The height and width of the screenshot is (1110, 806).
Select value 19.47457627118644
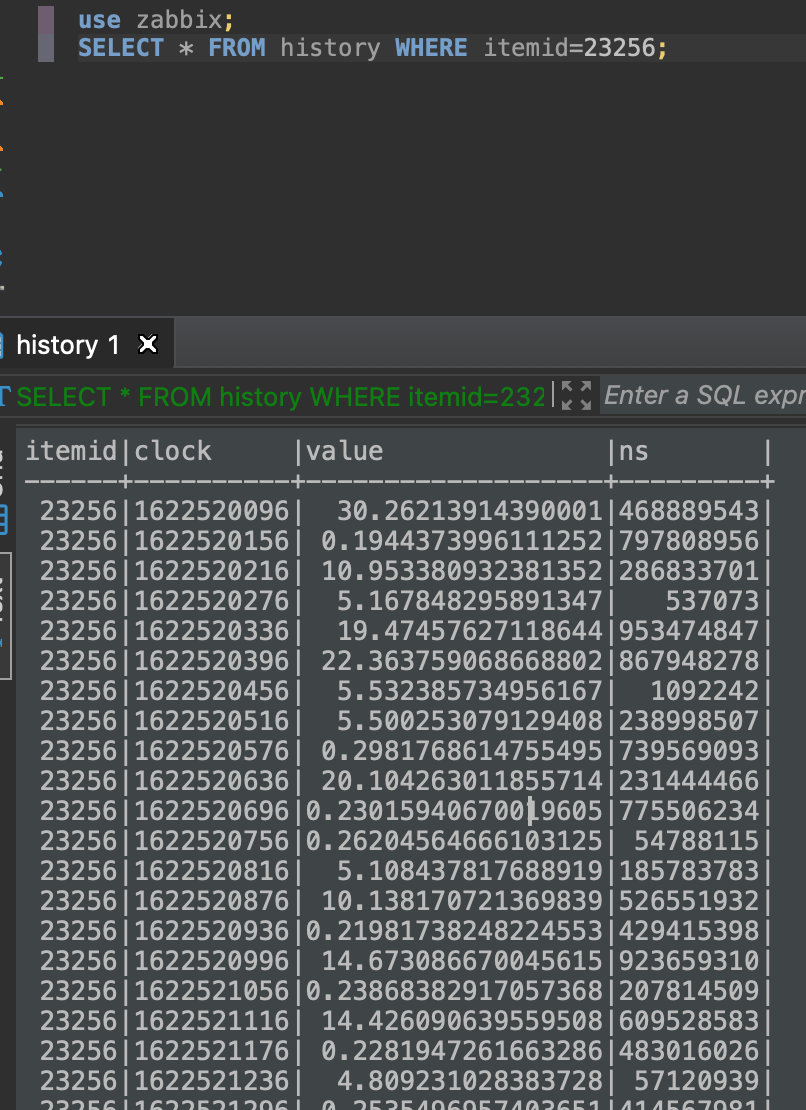469,631
